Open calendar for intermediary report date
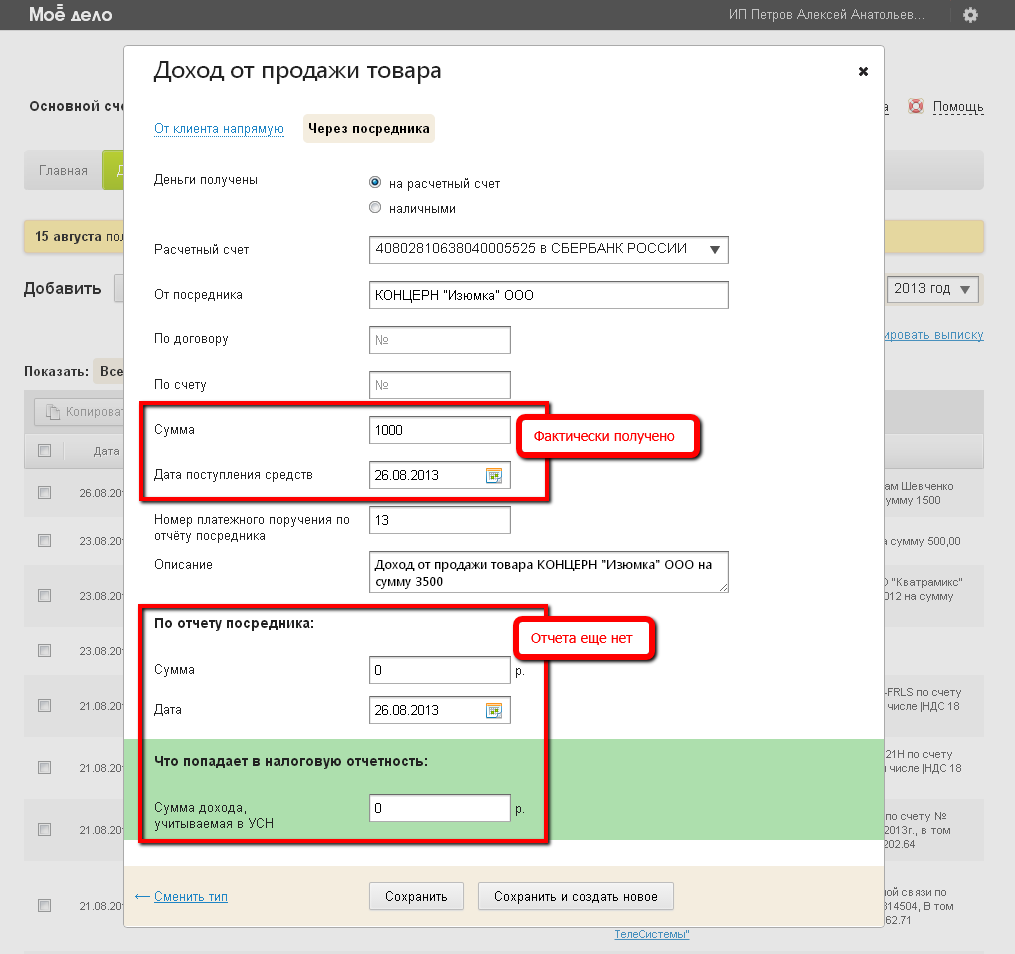 493,711
